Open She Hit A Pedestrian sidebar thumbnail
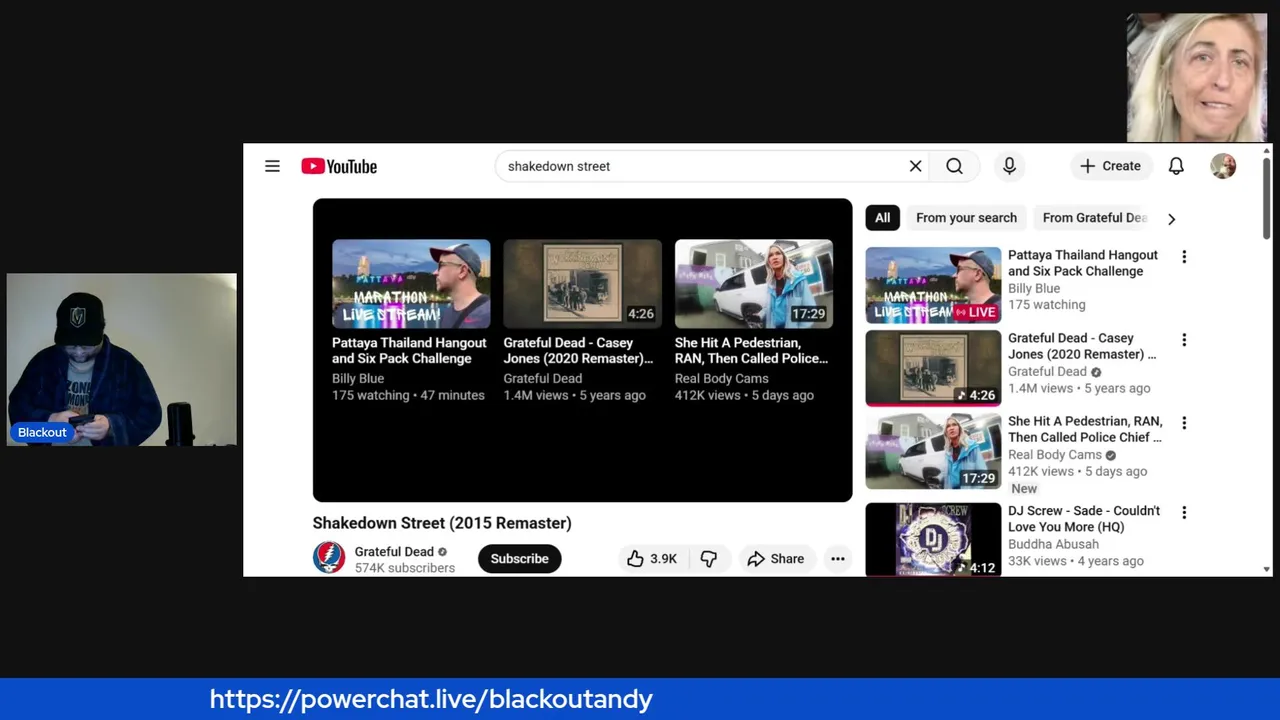Image resolution: width=1280 pixels, height=720 pixels. 933,451
